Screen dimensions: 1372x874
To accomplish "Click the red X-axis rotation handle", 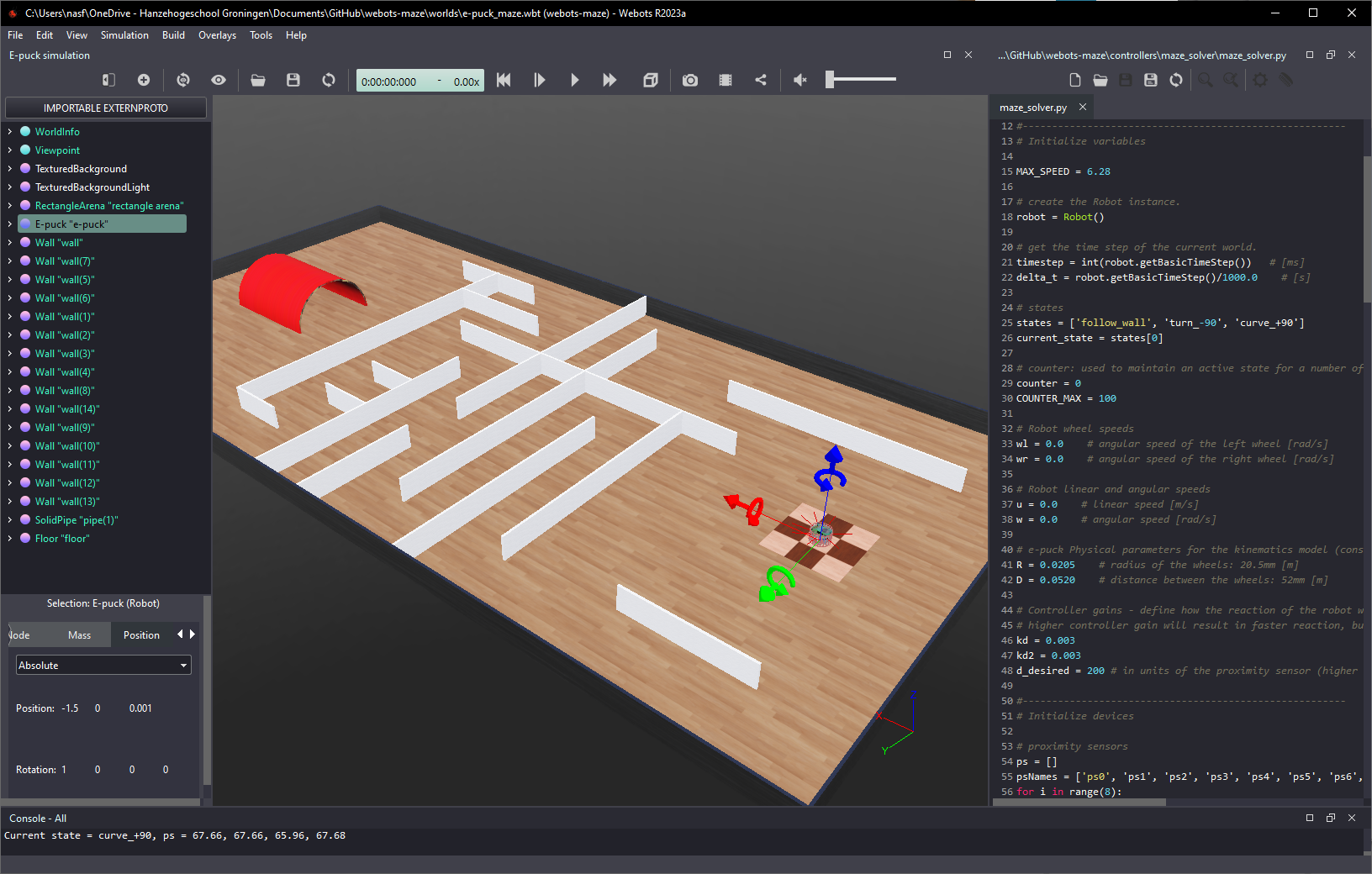I will point(755,510).
